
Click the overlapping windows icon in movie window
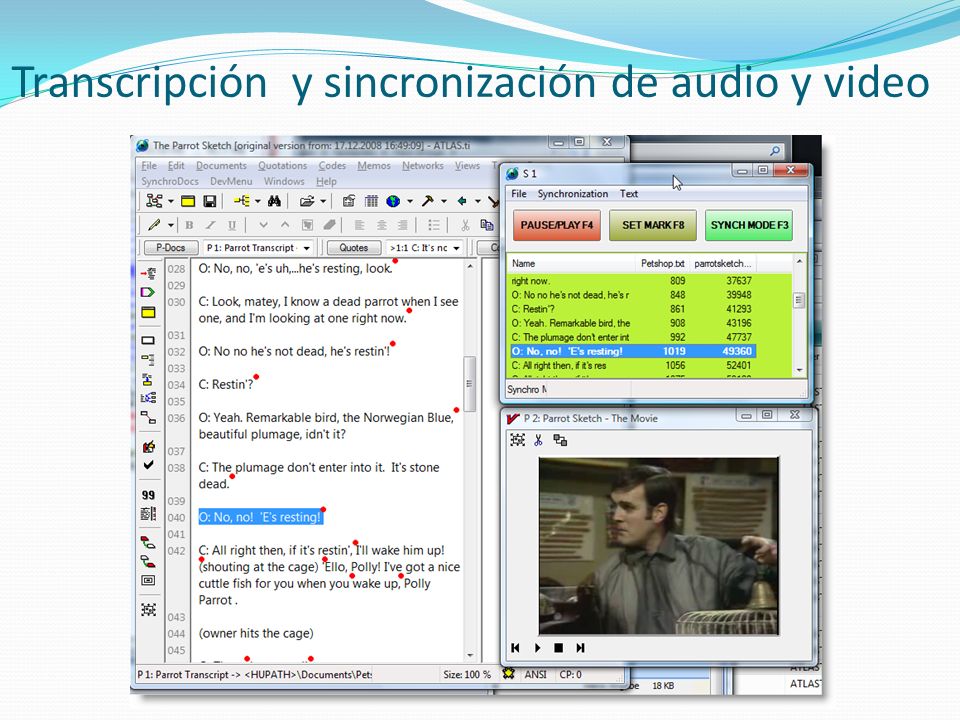point(560,440)
